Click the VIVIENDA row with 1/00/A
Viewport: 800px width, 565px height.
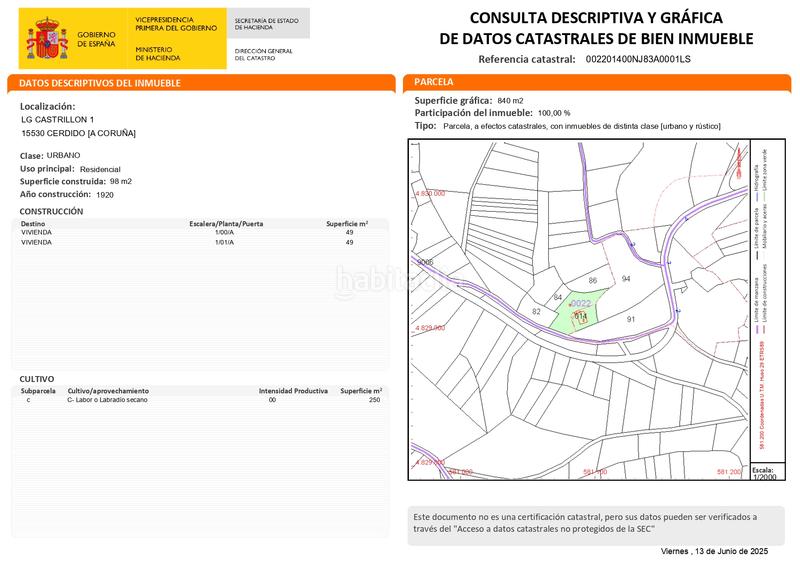coord(199,232)
